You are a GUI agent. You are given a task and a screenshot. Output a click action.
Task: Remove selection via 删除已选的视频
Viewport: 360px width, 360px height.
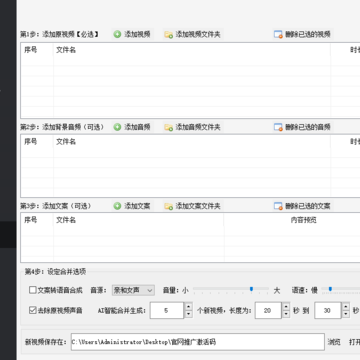click(302, 34)
